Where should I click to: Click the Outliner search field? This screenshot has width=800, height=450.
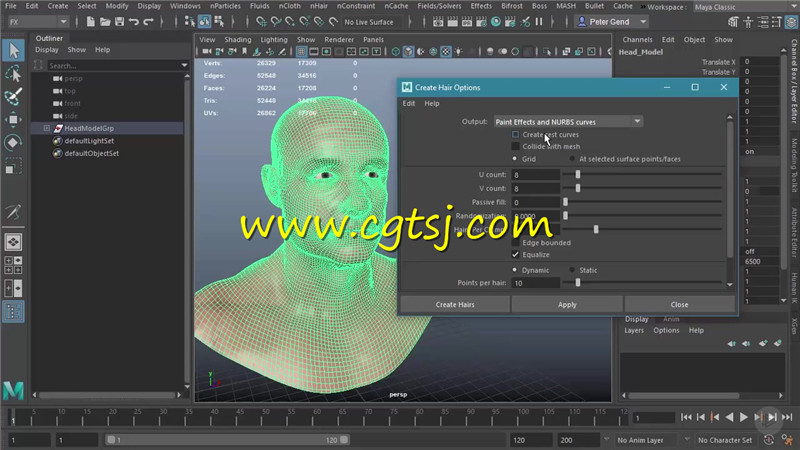114,66
